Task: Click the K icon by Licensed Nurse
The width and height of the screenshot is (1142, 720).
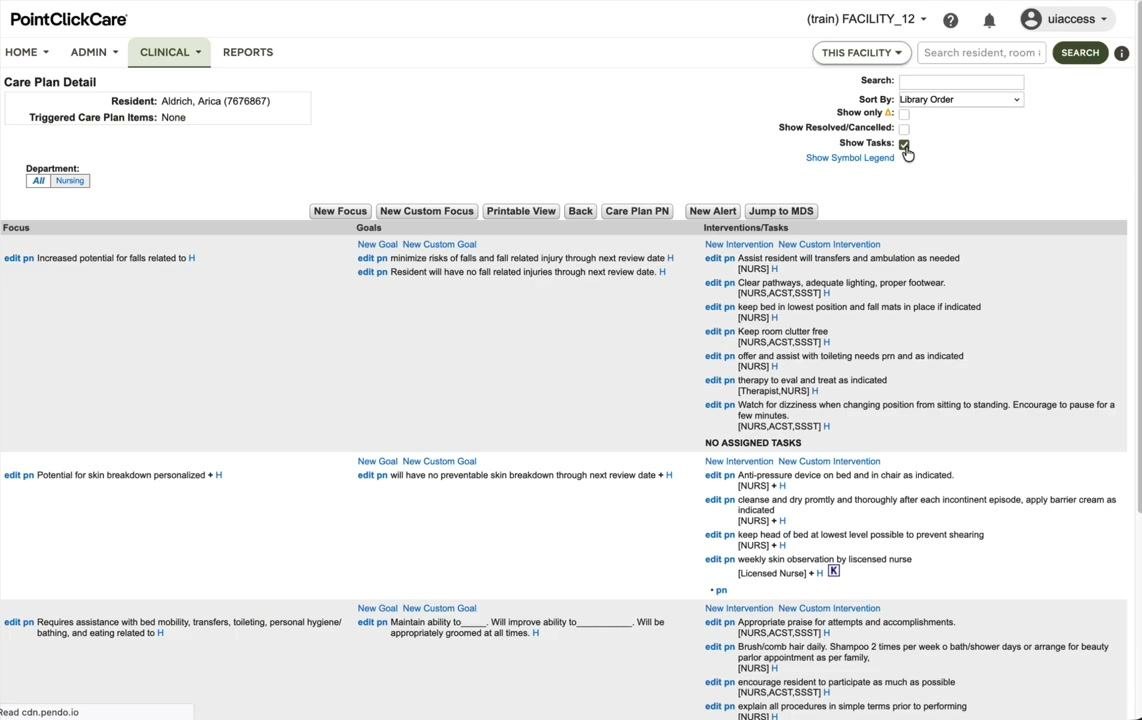Action: (834, 571)
